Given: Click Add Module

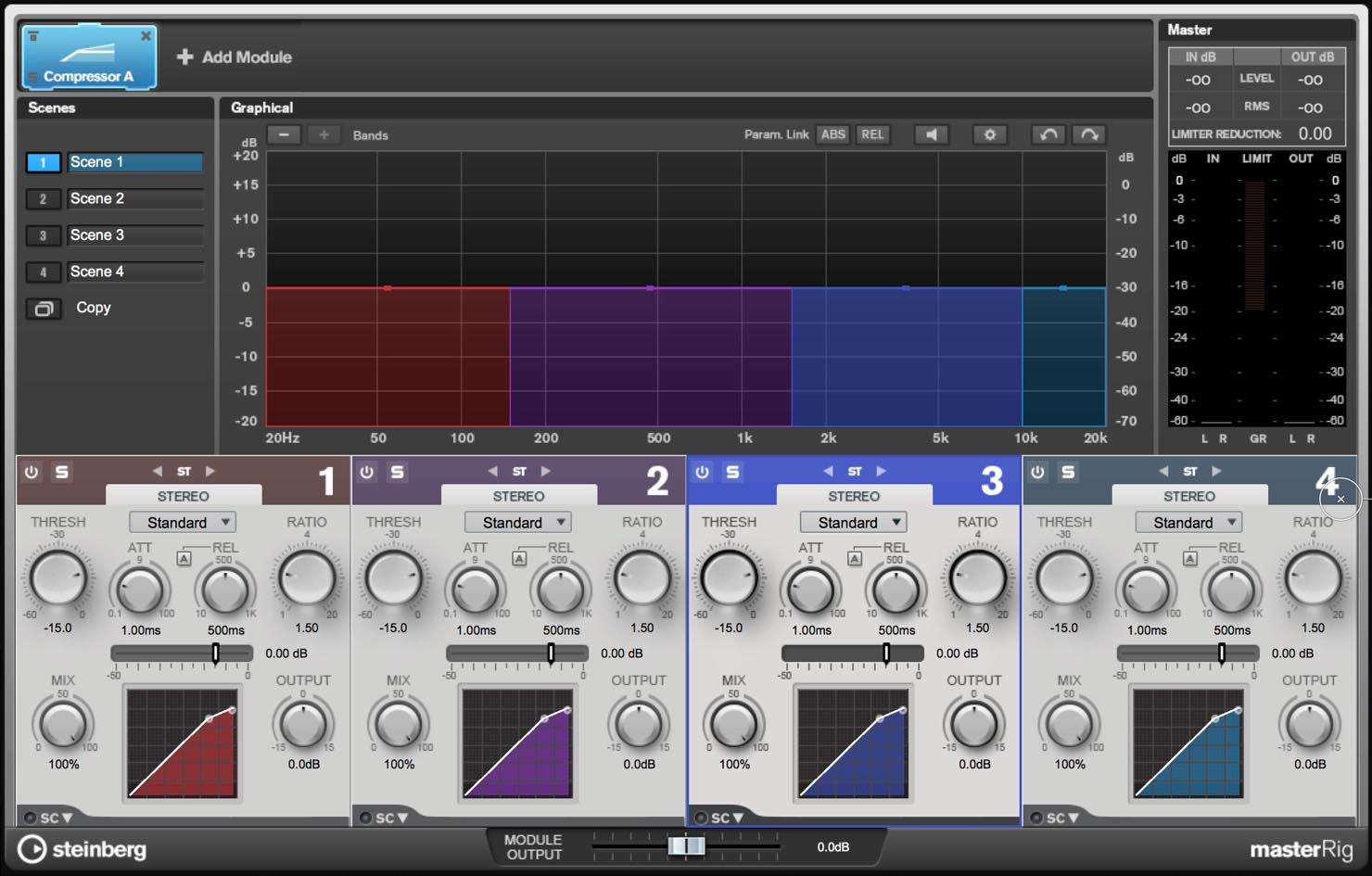Looking at the screenshot, I should [x=235, y=57].
